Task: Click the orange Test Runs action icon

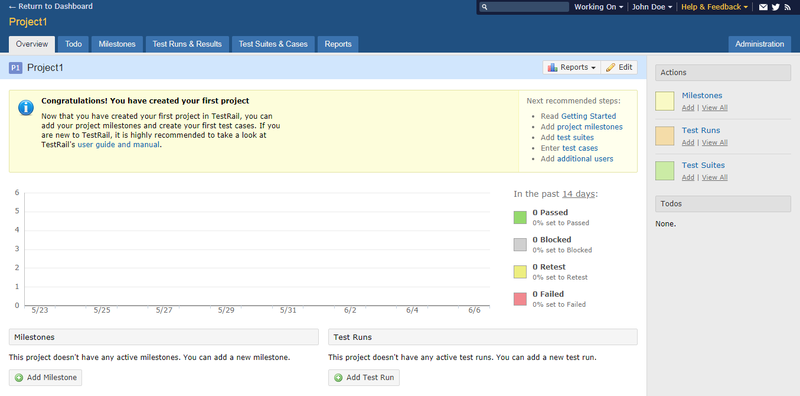Action: pos(665,136)
